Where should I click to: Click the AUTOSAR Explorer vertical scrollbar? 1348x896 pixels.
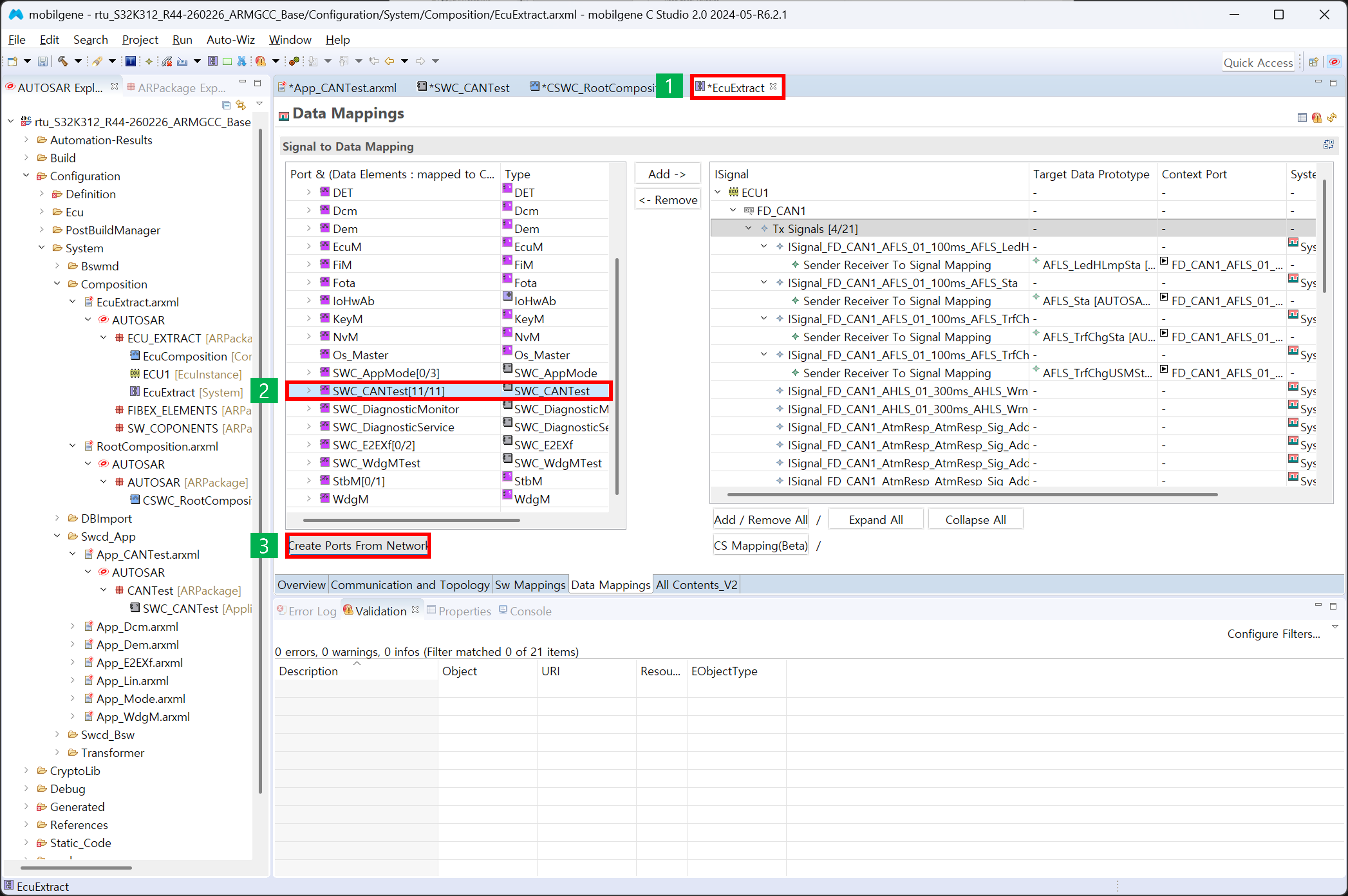coord(261,460)
